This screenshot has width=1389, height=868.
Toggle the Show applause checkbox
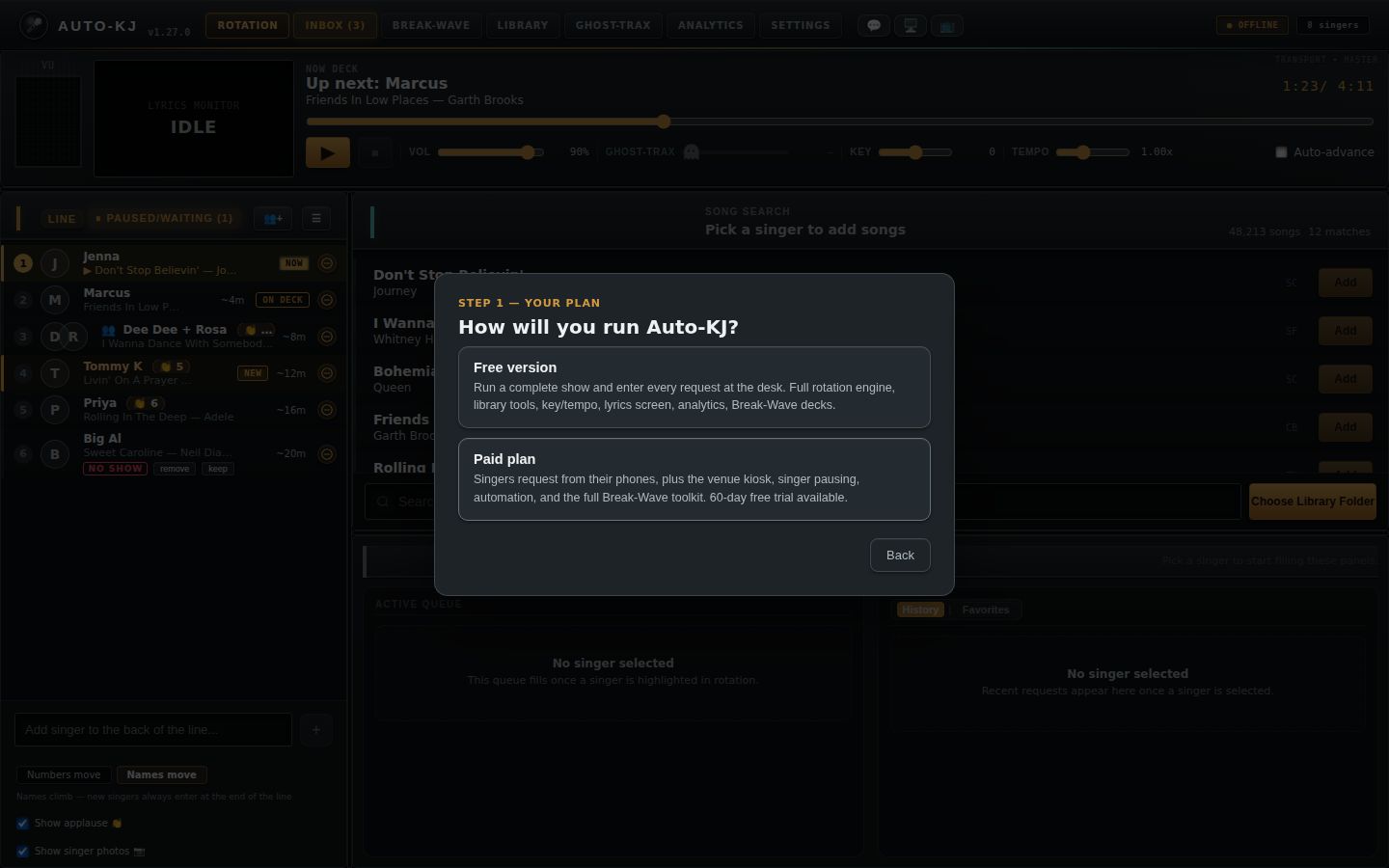pyautogui.click(x=22, y=824)
